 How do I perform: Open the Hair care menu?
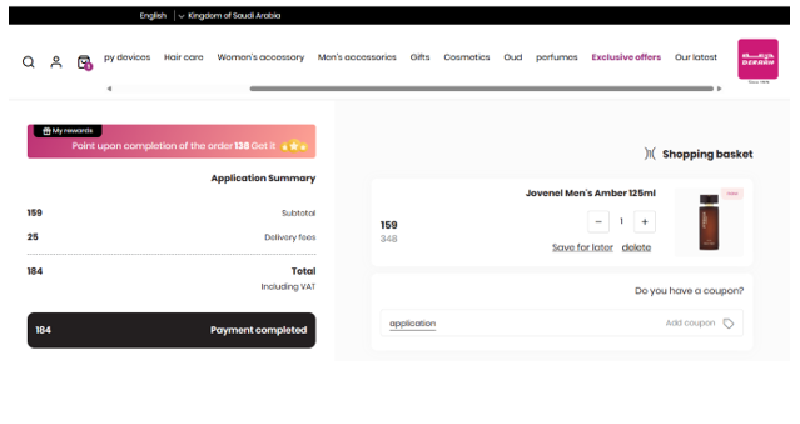click(184, 57)
